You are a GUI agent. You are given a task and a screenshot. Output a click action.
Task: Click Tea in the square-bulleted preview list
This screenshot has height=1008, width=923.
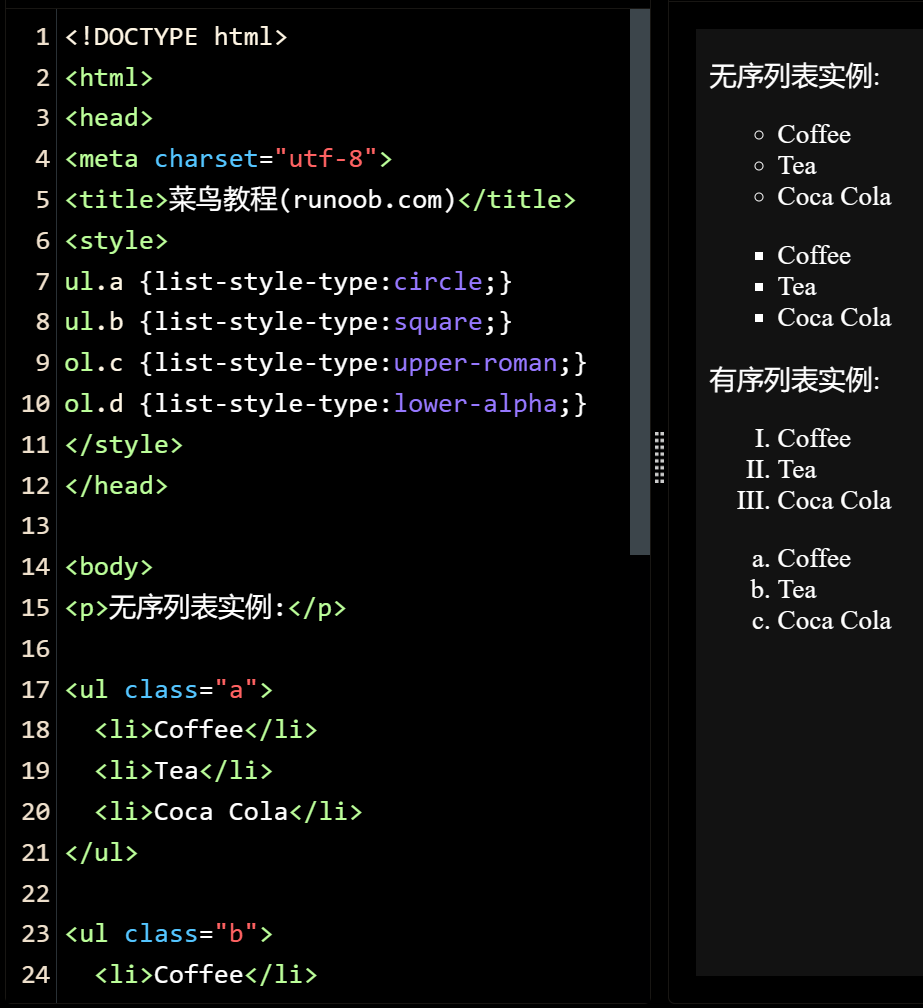797,287
